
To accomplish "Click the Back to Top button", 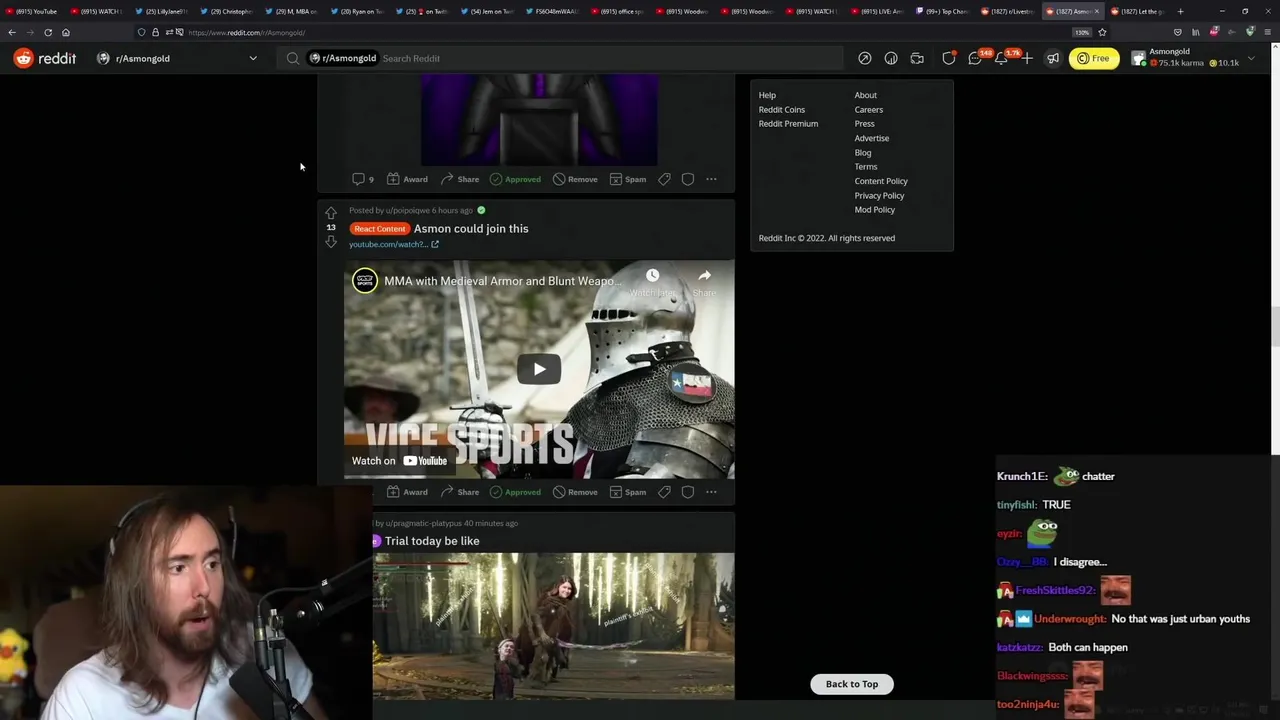I will pyautogui.click(x=852, y=684).
